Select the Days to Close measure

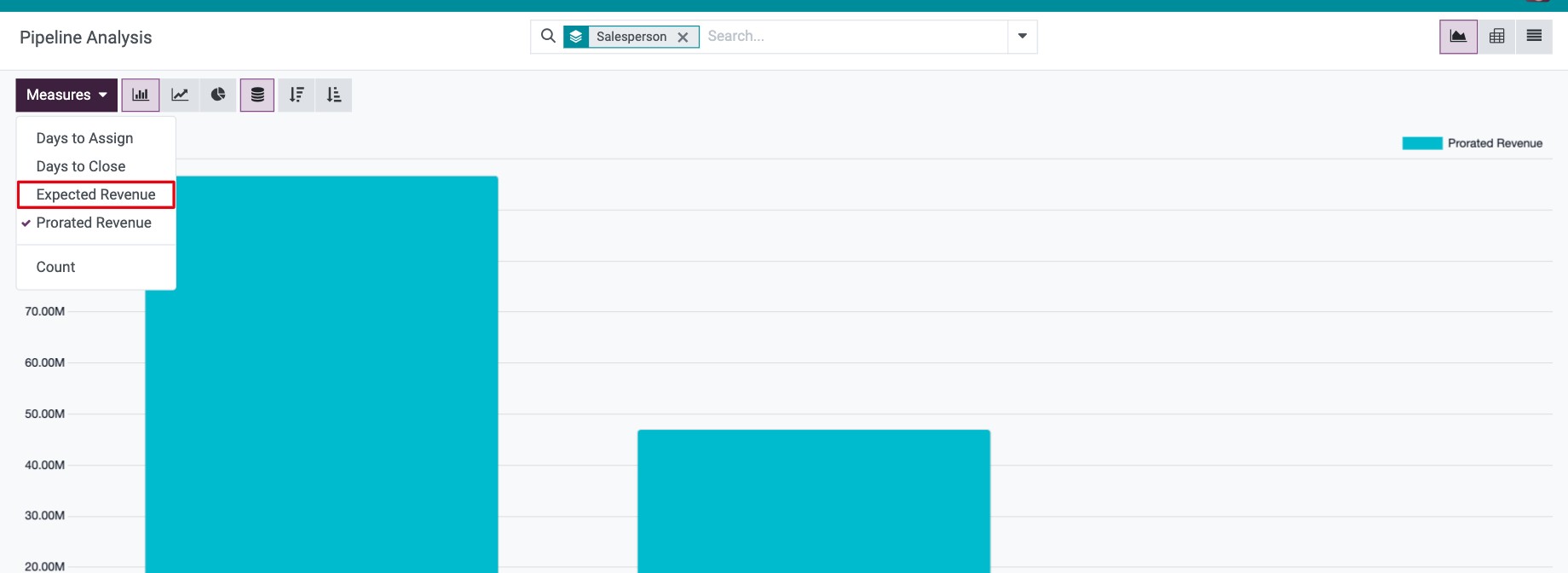pos(96,166)
